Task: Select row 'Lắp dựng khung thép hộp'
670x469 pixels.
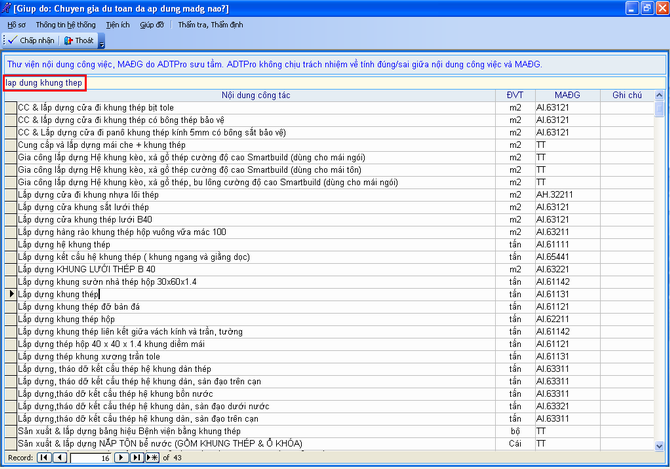Action: tap(60, 319)
